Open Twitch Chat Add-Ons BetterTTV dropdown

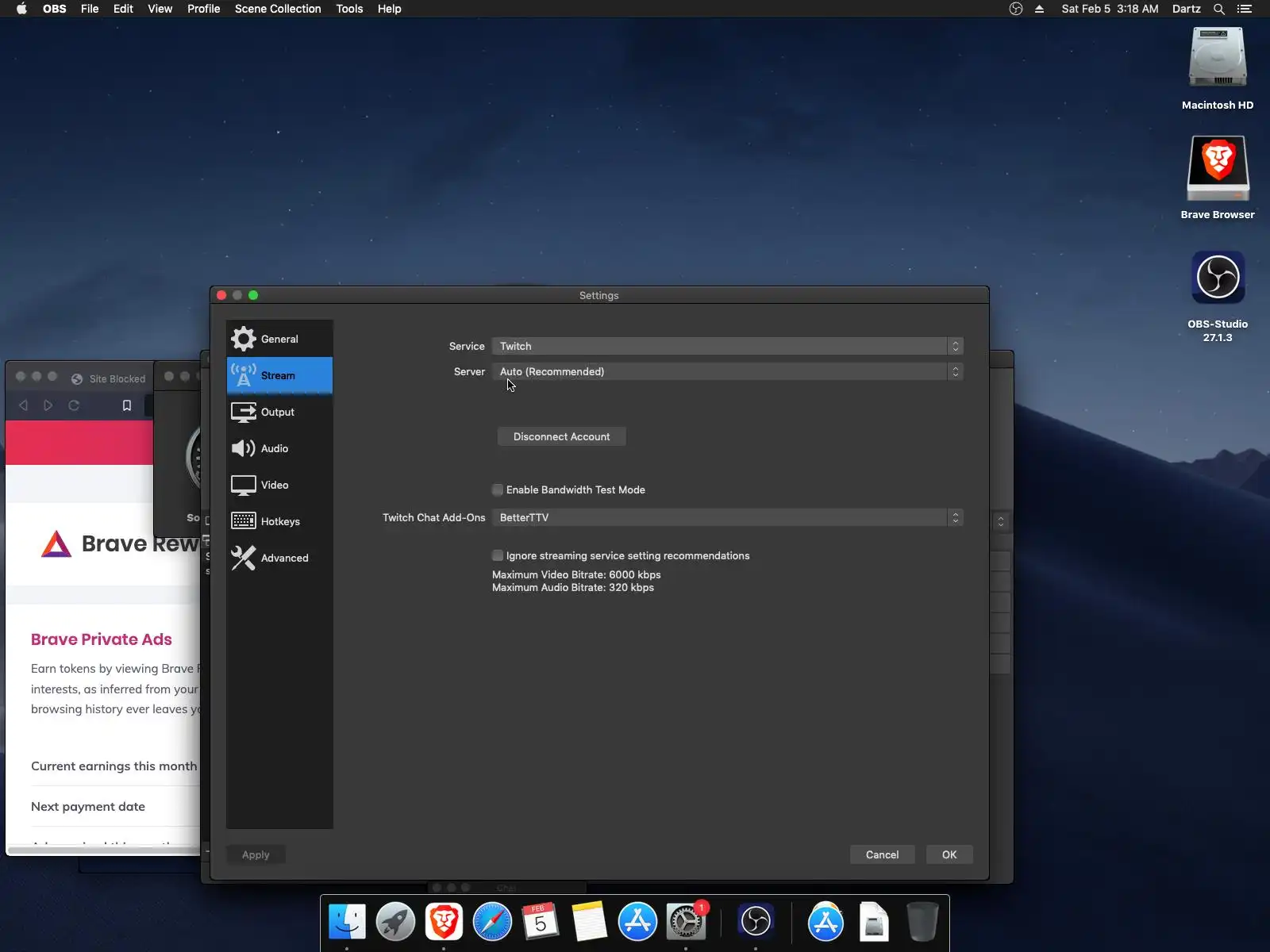point(728,517)
